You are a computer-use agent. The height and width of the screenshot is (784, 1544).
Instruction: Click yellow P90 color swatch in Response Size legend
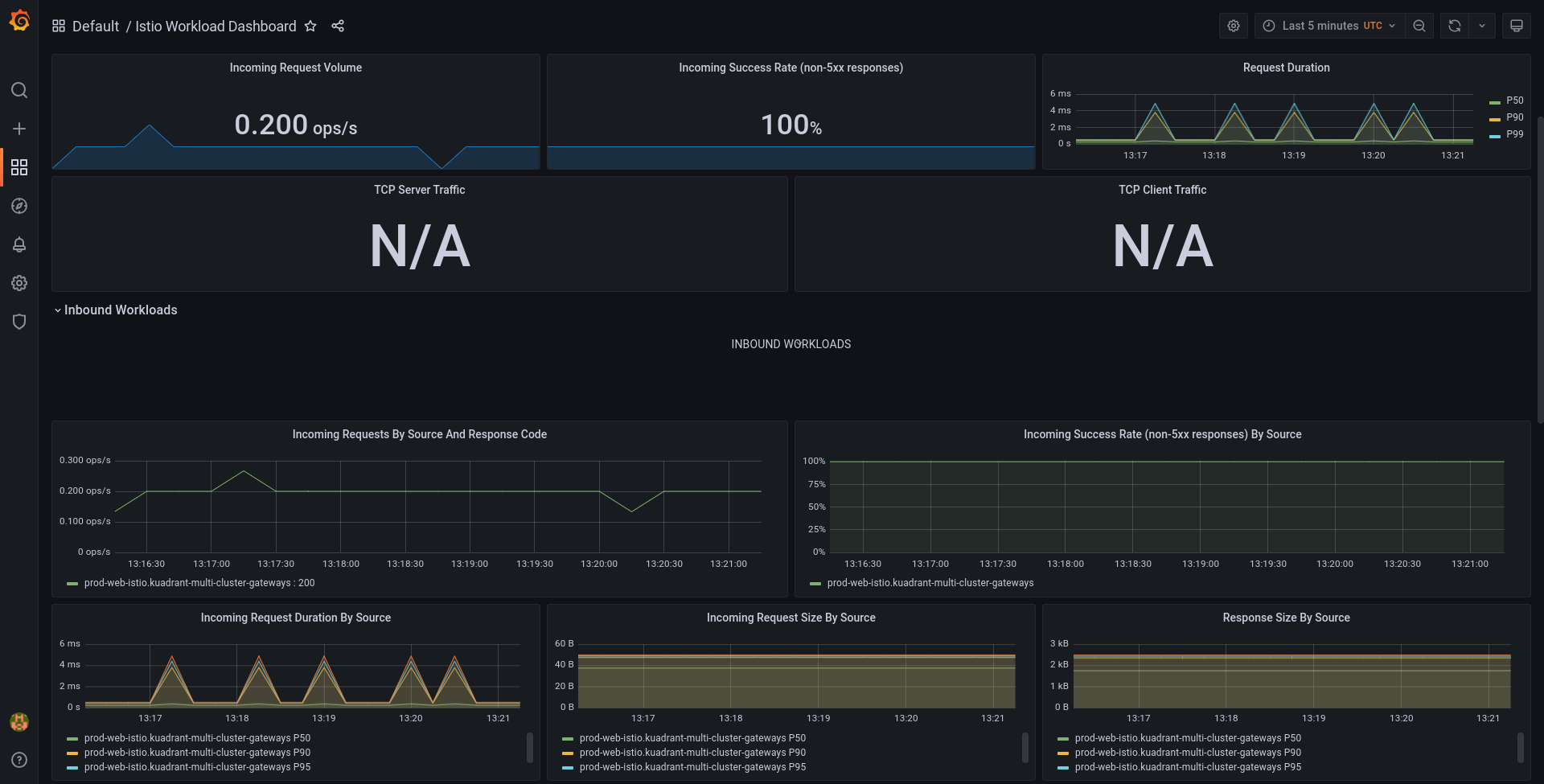coord(1063,753)
